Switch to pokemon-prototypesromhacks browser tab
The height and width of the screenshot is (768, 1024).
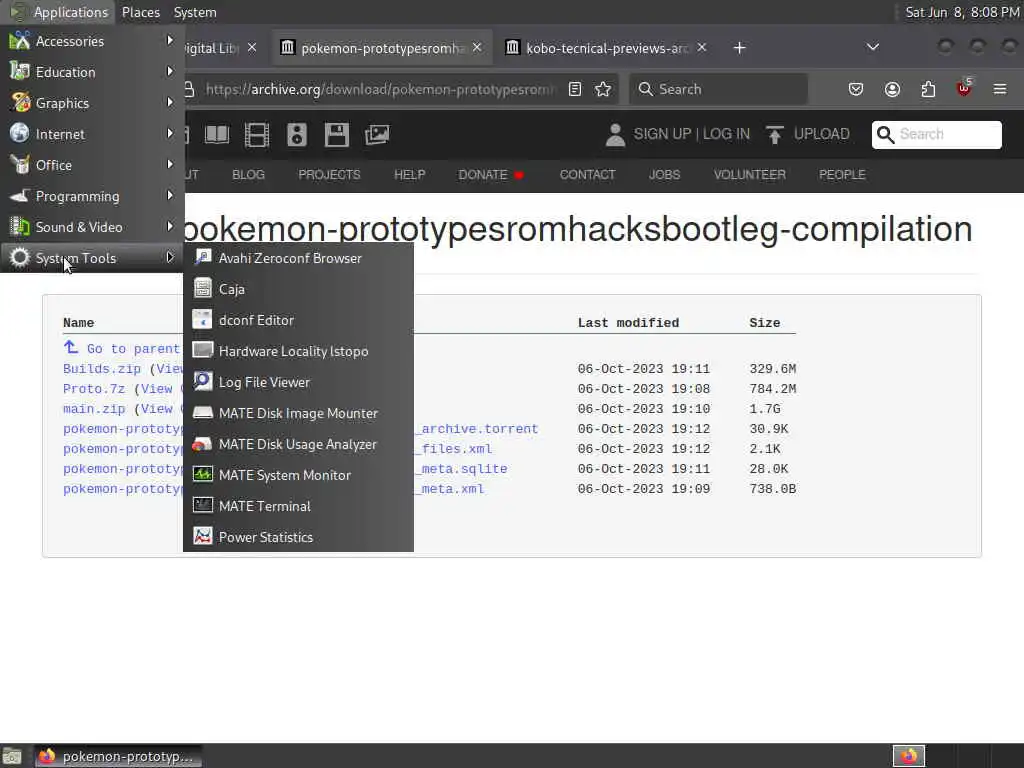point(381,48)
